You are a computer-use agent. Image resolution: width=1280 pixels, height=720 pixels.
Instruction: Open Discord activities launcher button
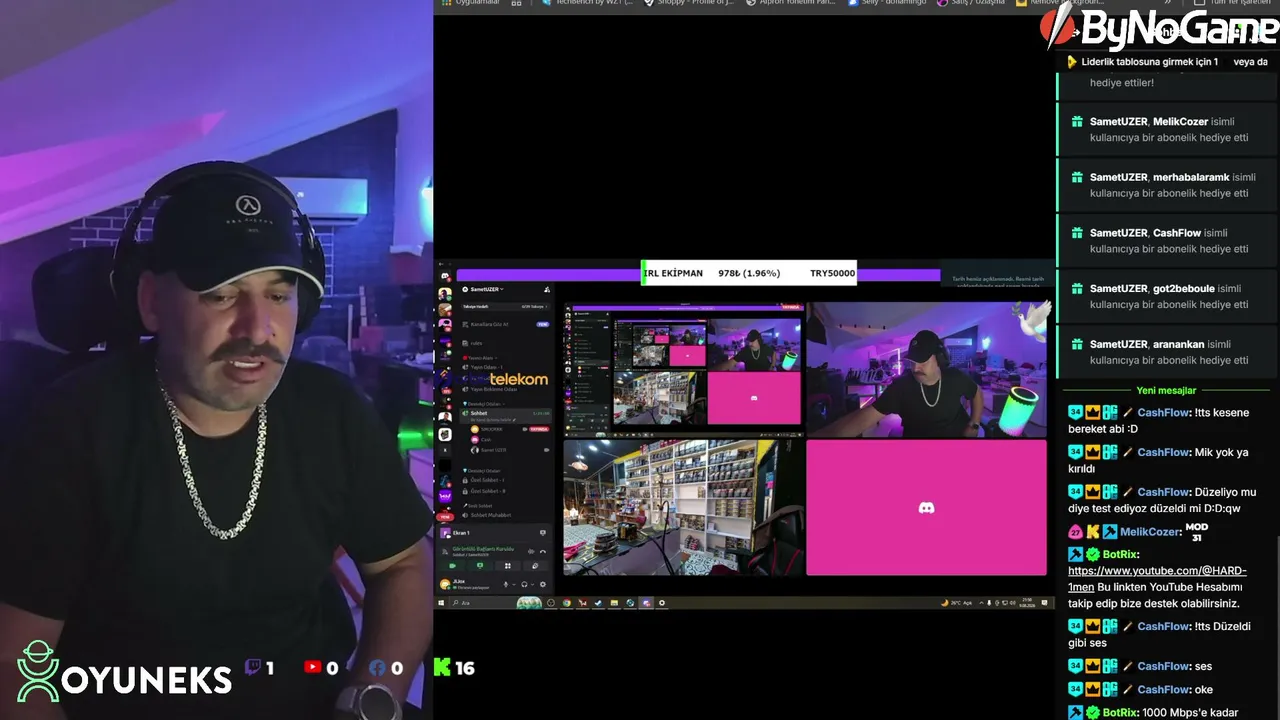click(x=508, y=566)
